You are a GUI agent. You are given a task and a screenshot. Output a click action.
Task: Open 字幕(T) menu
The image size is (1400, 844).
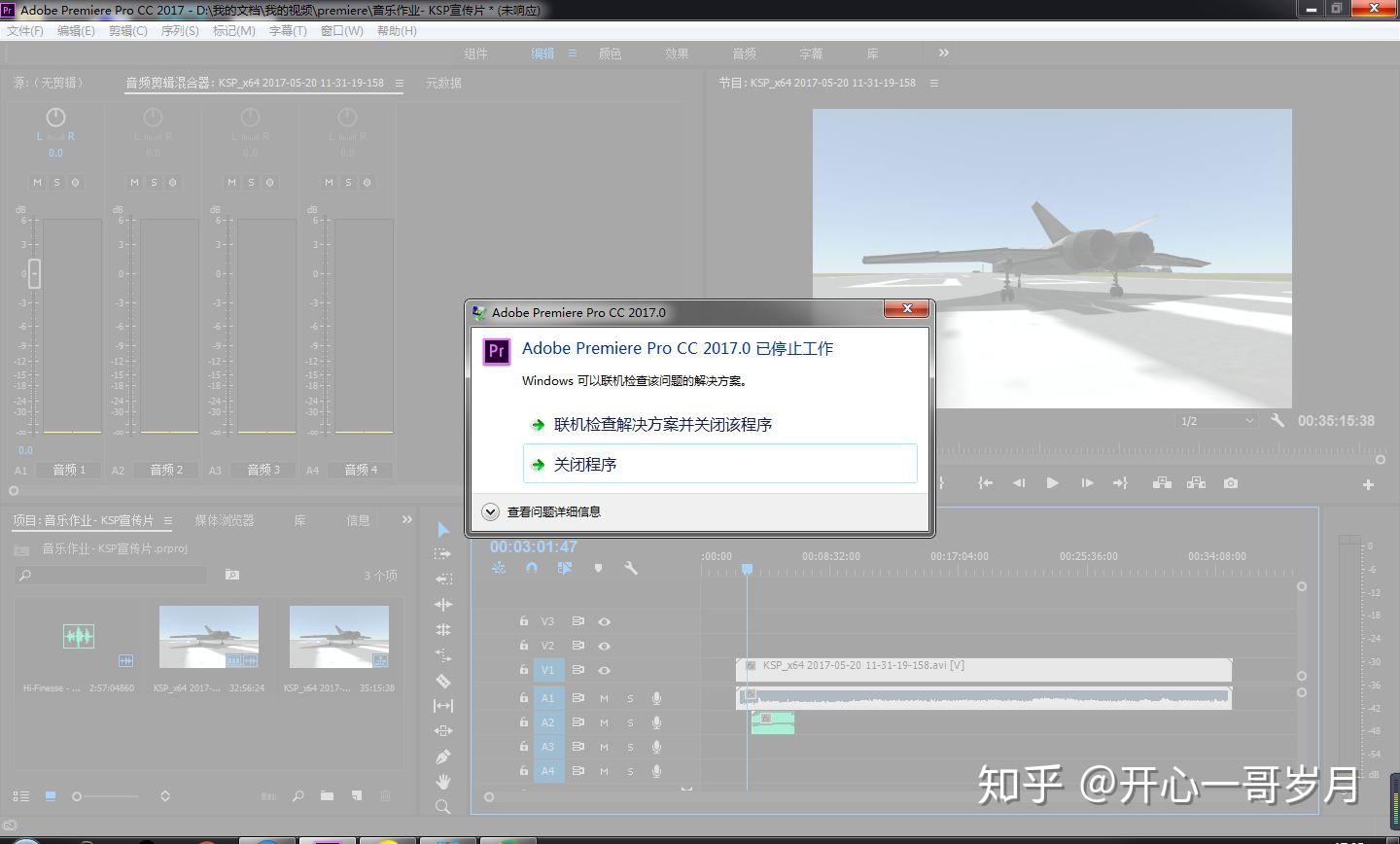[288, 30]
